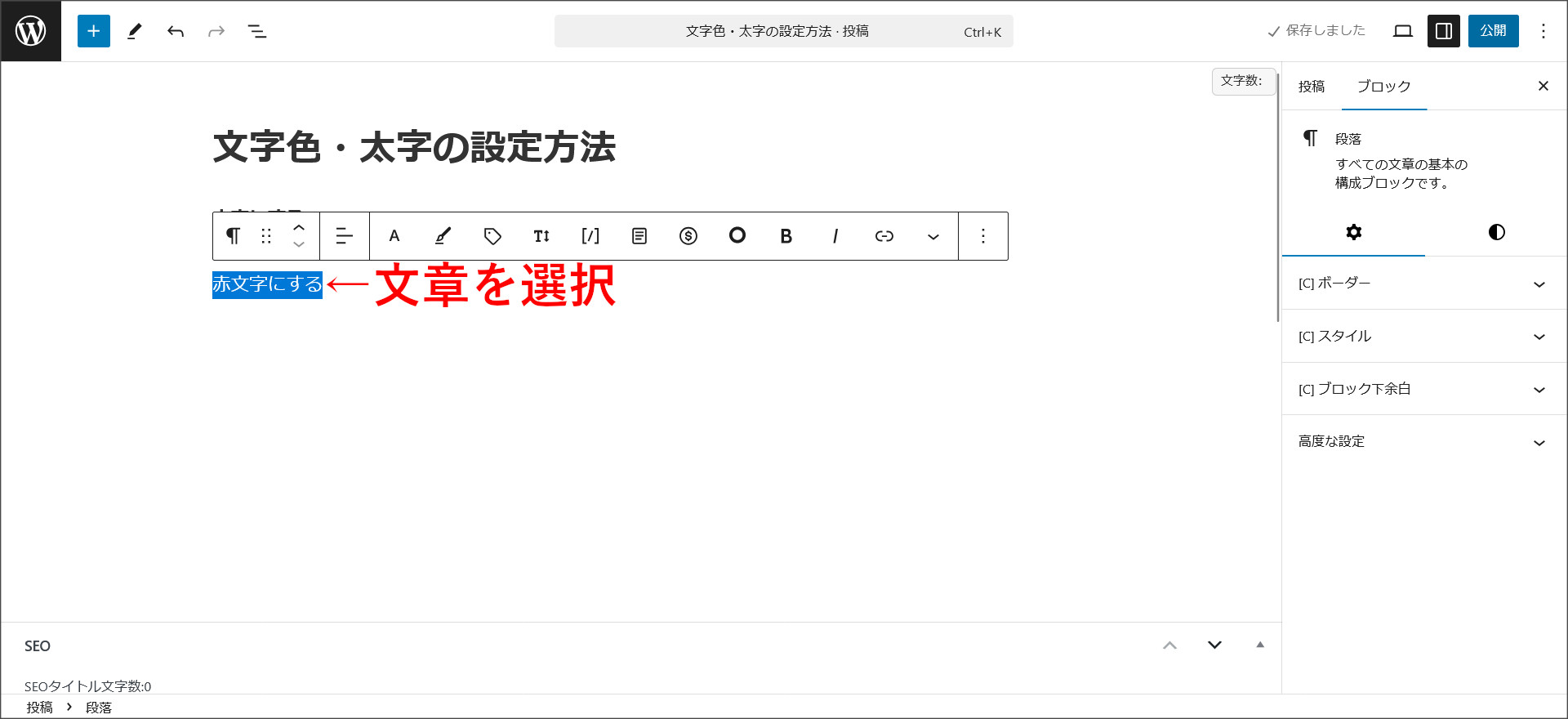Open the options three-dot menu at top right
This screenshot has width=1568, height=719.
click(x=1543, y=31)
